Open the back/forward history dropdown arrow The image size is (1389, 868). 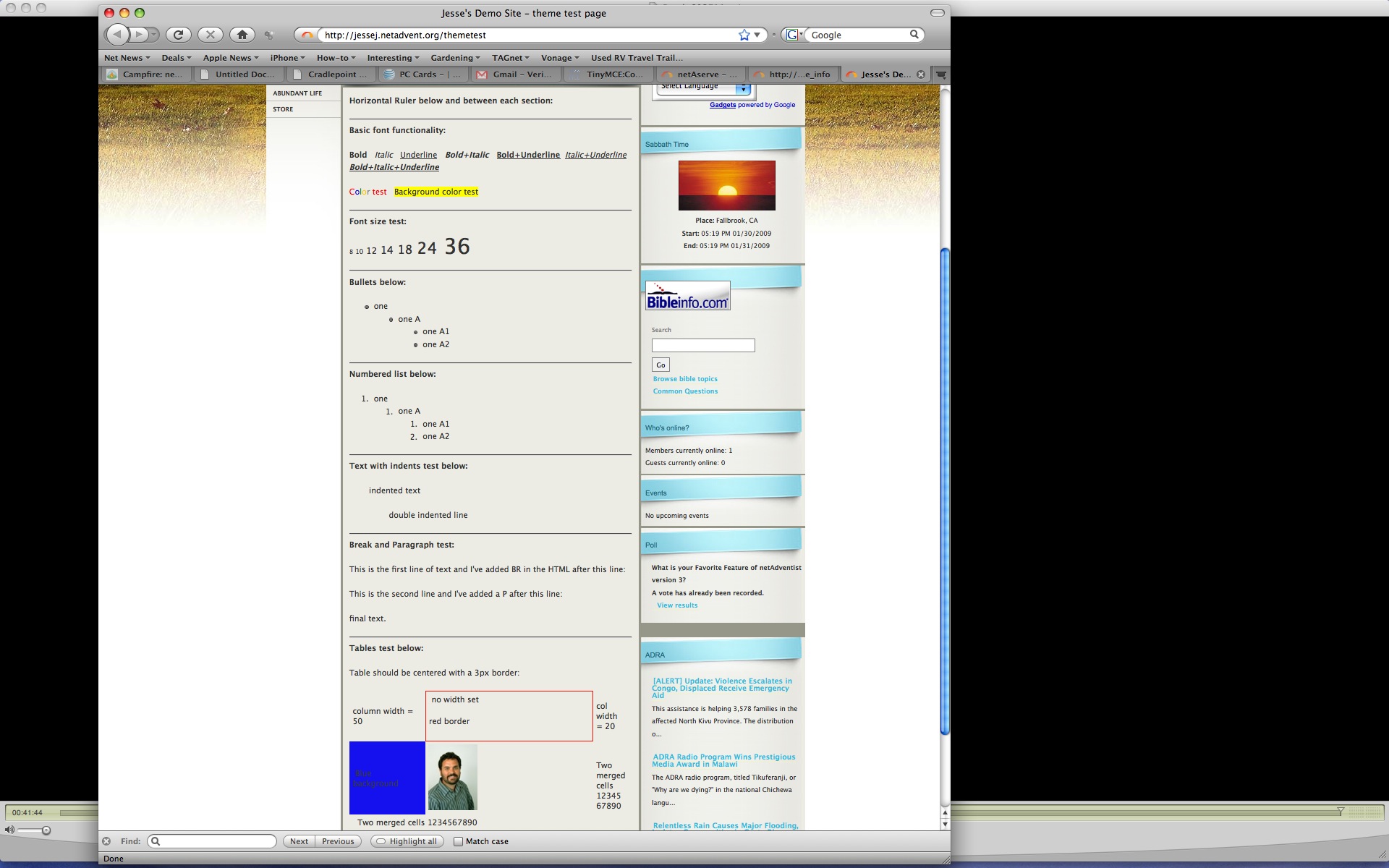[153, 34]
